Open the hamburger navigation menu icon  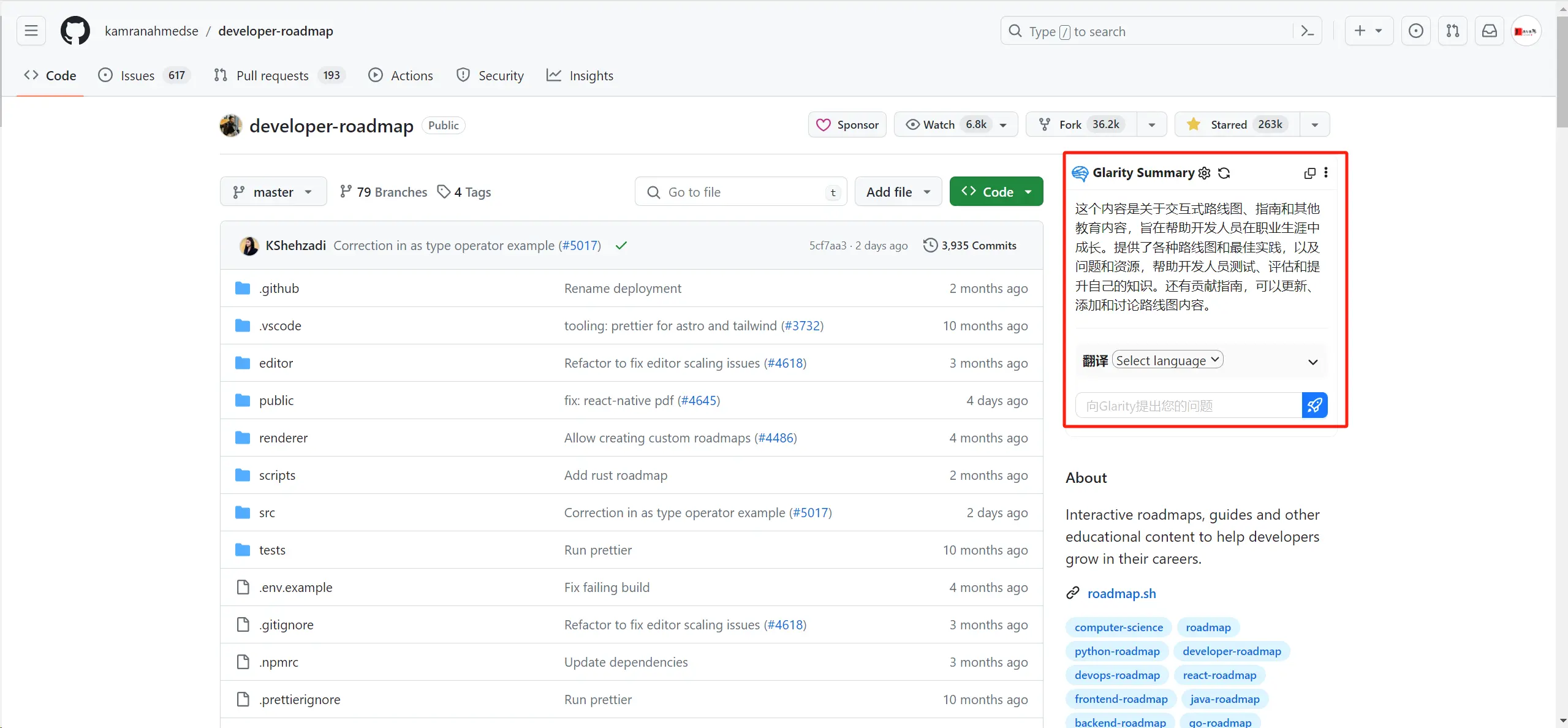click(31, 30)
